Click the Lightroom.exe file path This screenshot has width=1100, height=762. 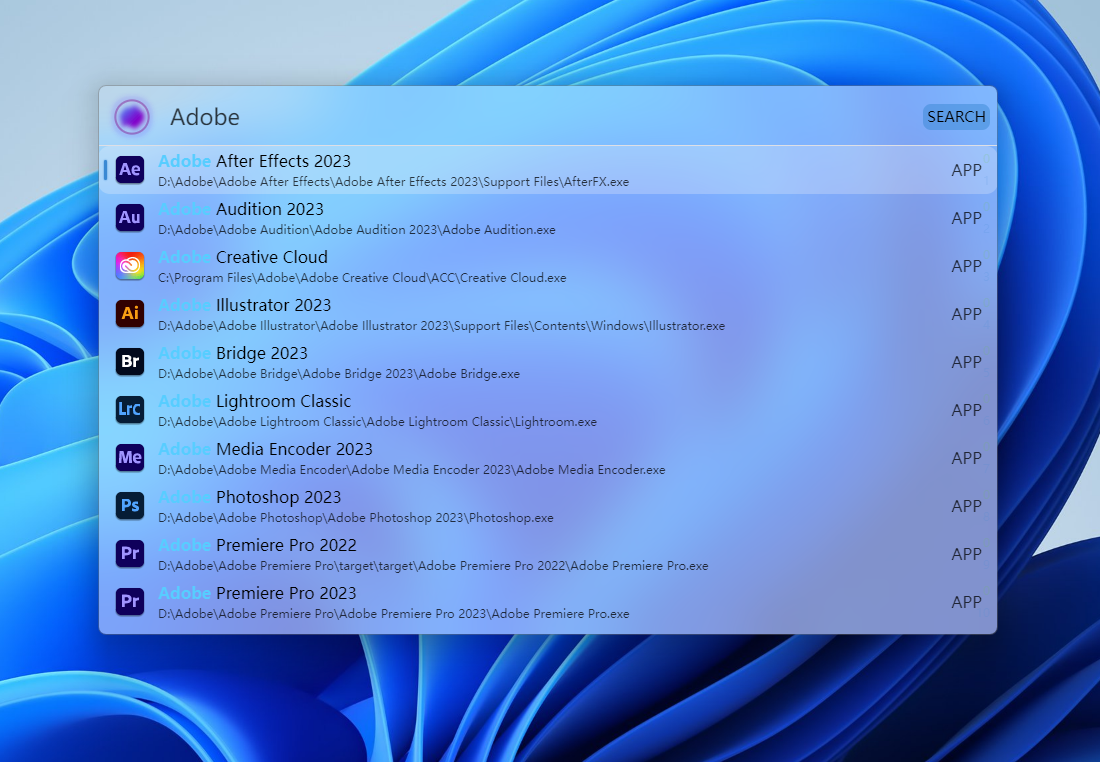point(377,422)
